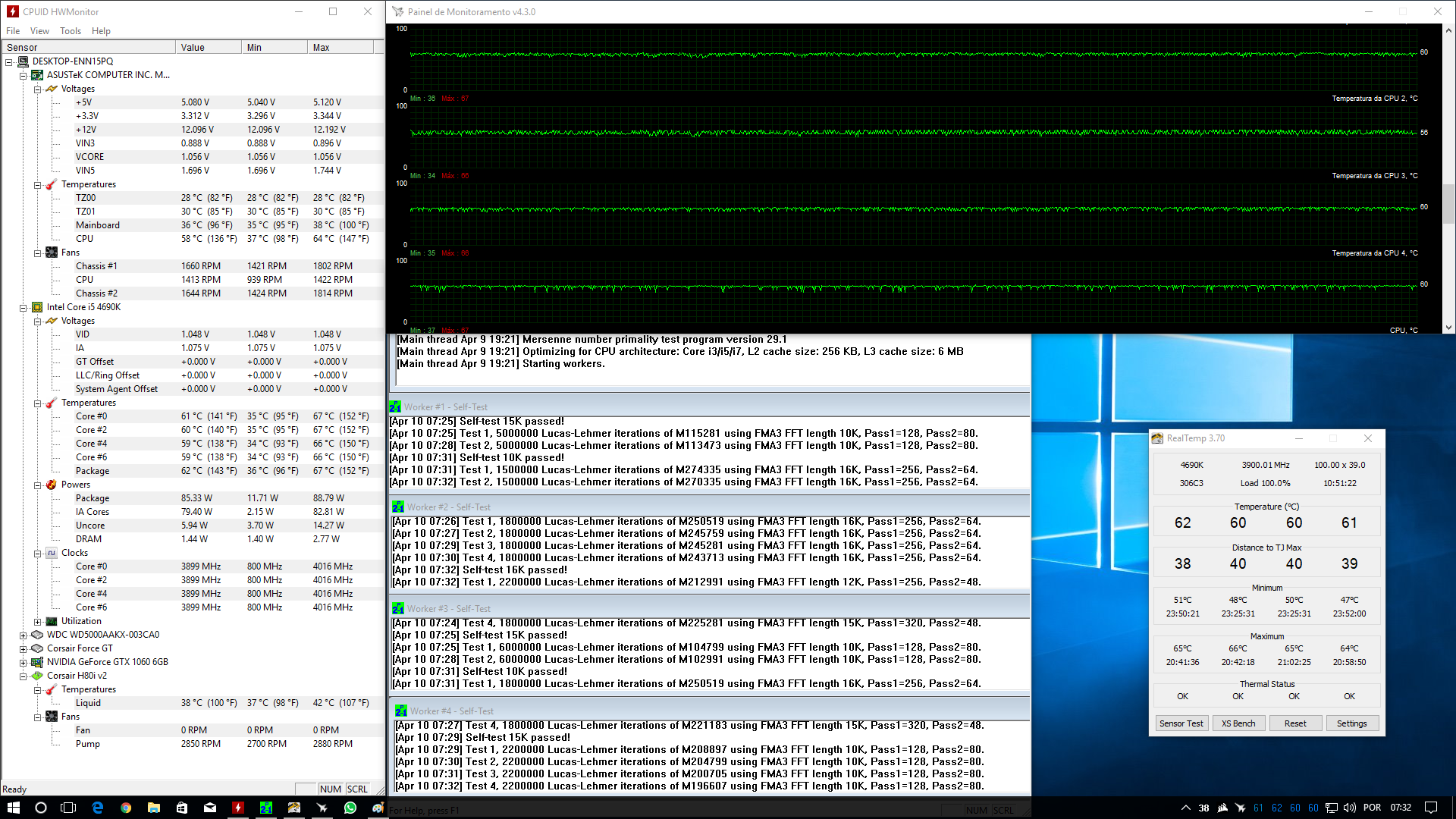Image resolution: width=1456 pixels, height=819 pixels.
Task: Click the Corsair sails tray icon
Action: (1222, 808)
